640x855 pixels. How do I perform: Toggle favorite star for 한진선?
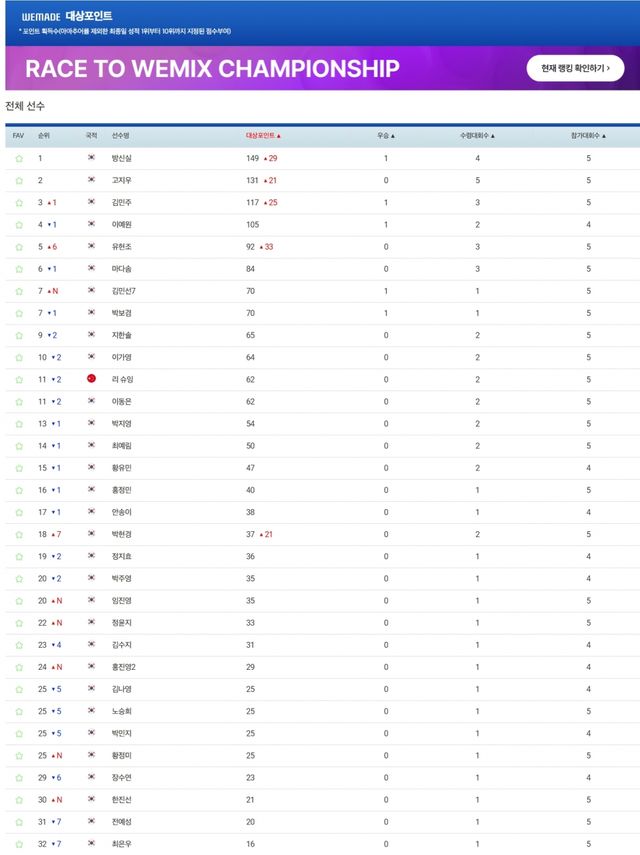point(18,800)
